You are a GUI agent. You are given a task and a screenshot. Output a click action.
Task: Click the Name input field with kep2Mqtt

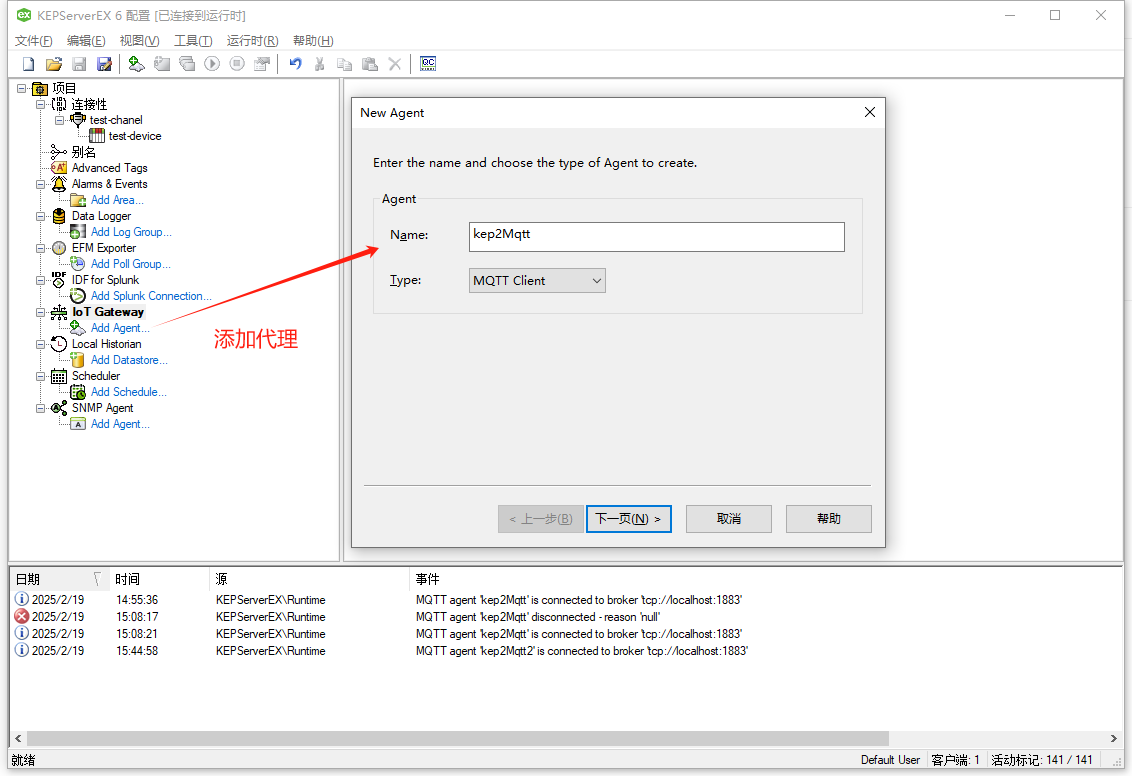(x=656, y=237)
